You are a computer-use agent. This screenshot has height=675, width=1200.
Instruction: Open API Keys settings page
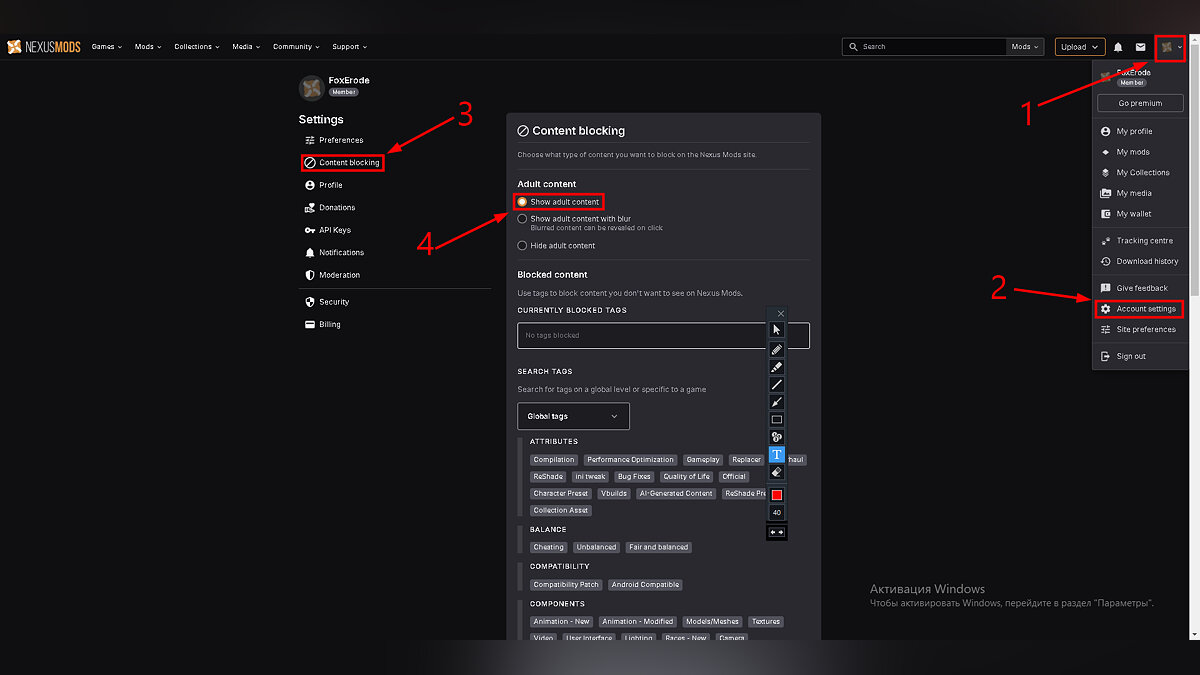coord(334,230)
